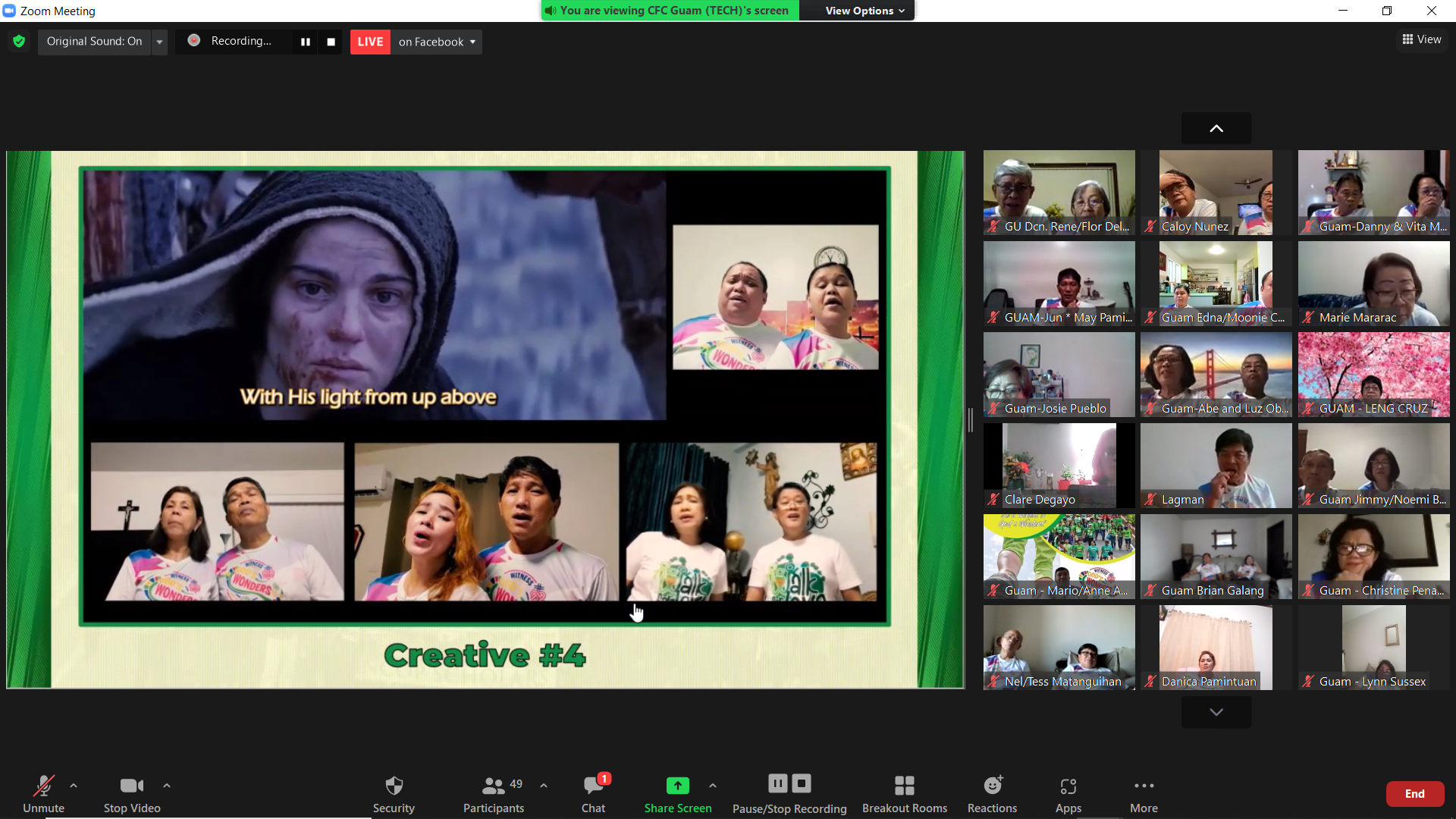Select GUAM-Jun * May Pami... video tile
1456x819 pixels.
(1059, 284)
